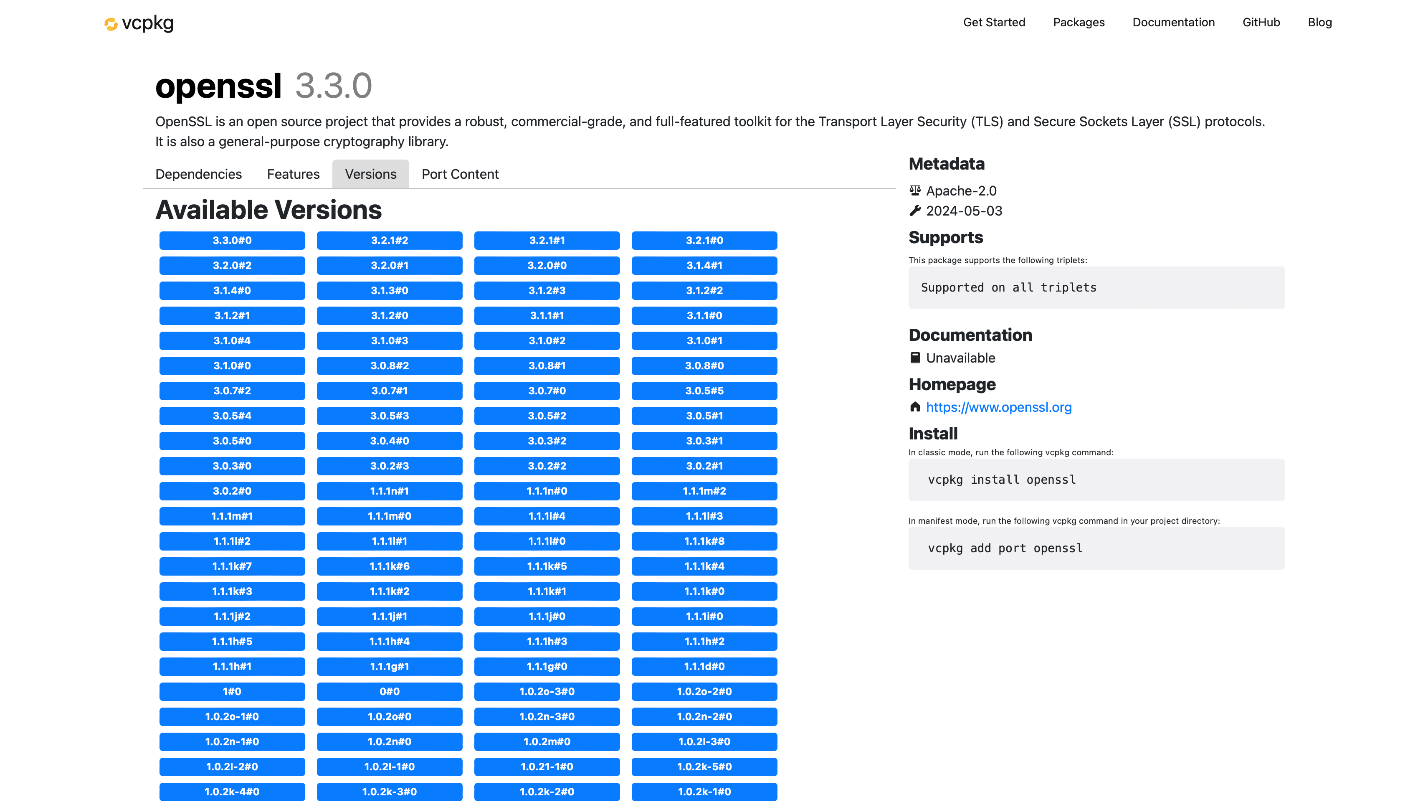
Task: Switch to the Dependencies tab
Action: pyautogui.click(x=199, y=174)
